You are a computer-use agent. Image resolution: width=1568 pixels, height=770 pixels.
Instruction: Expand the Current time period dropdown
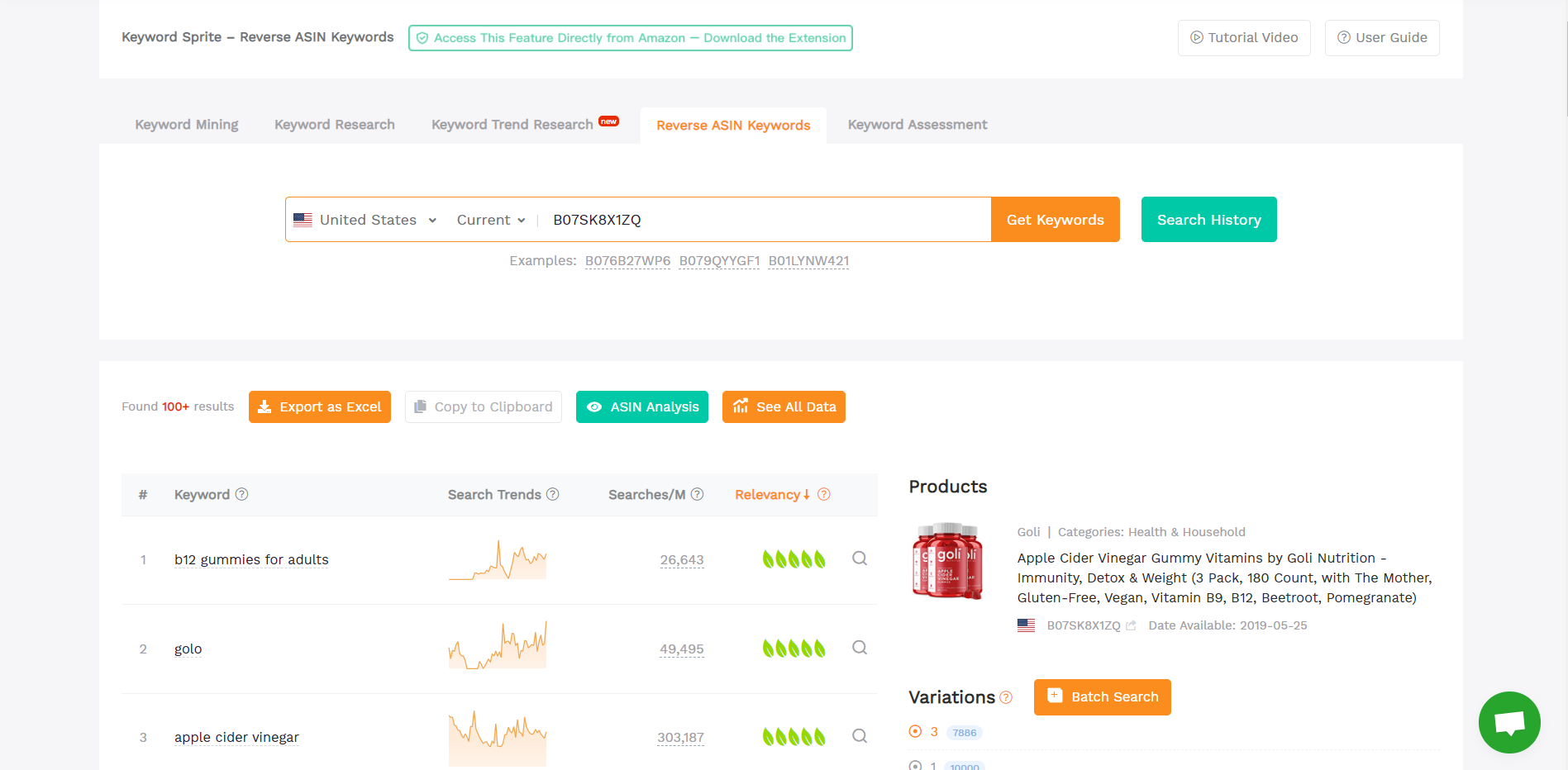tap(491, 220)
